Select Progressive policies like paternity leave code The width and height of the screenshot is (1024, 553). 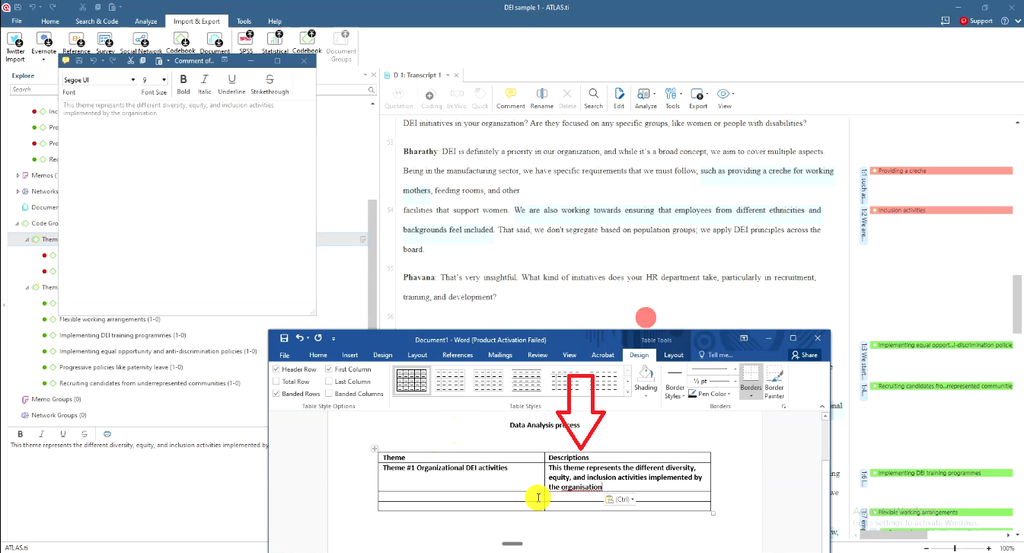(x=121, y=368)
